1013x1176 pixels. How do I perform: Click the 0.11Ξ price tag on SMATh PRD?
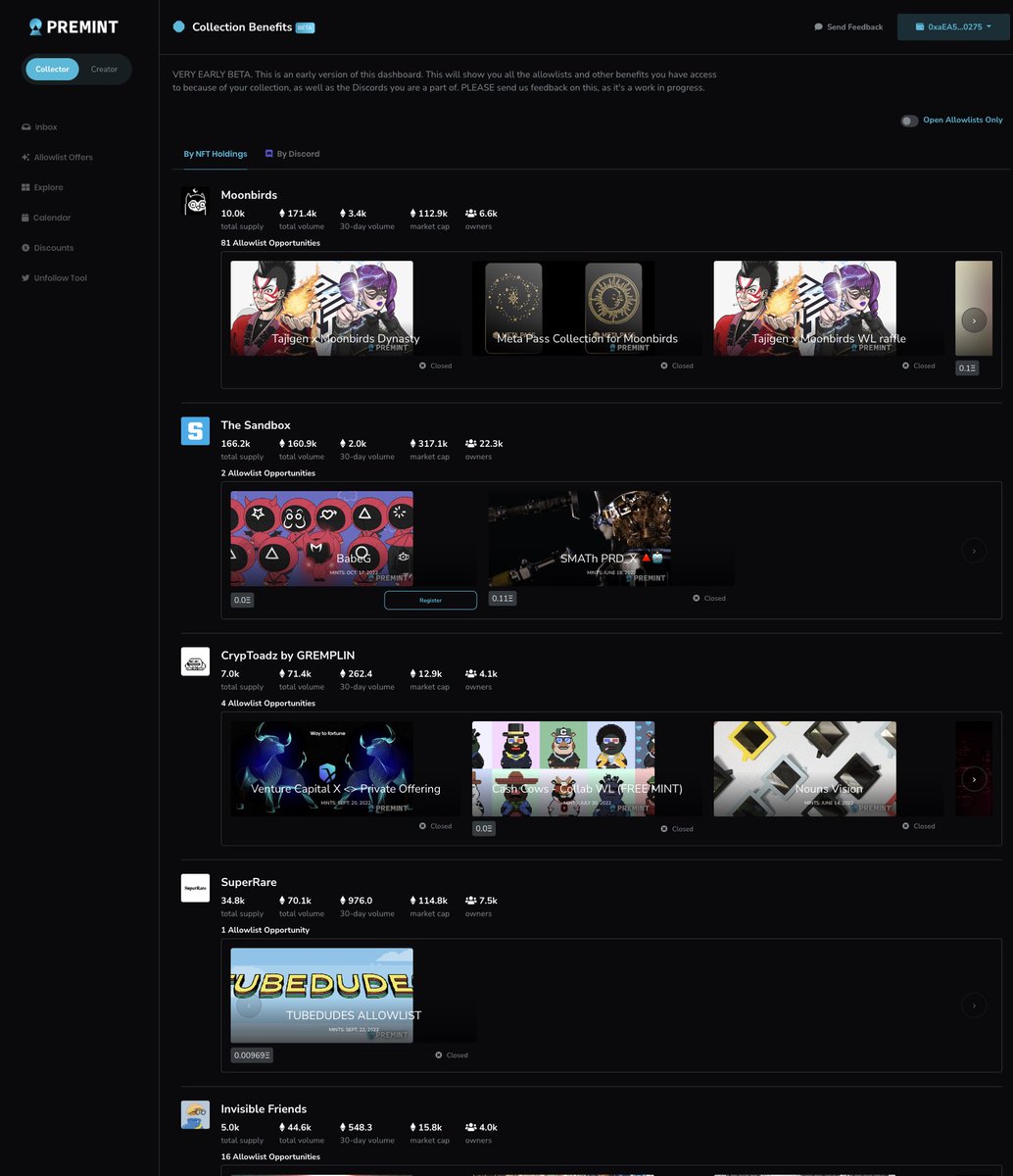point(502,598)
